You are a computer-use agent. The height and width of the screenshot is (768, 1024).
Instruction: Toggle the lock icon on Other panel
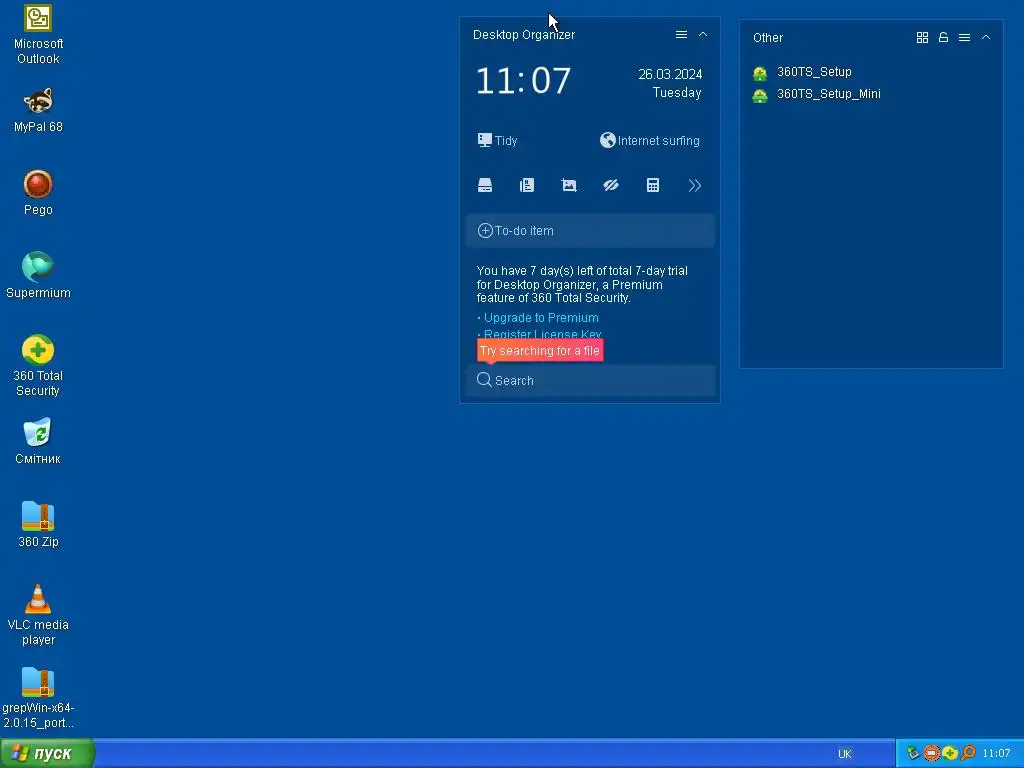tap(943, 38)
